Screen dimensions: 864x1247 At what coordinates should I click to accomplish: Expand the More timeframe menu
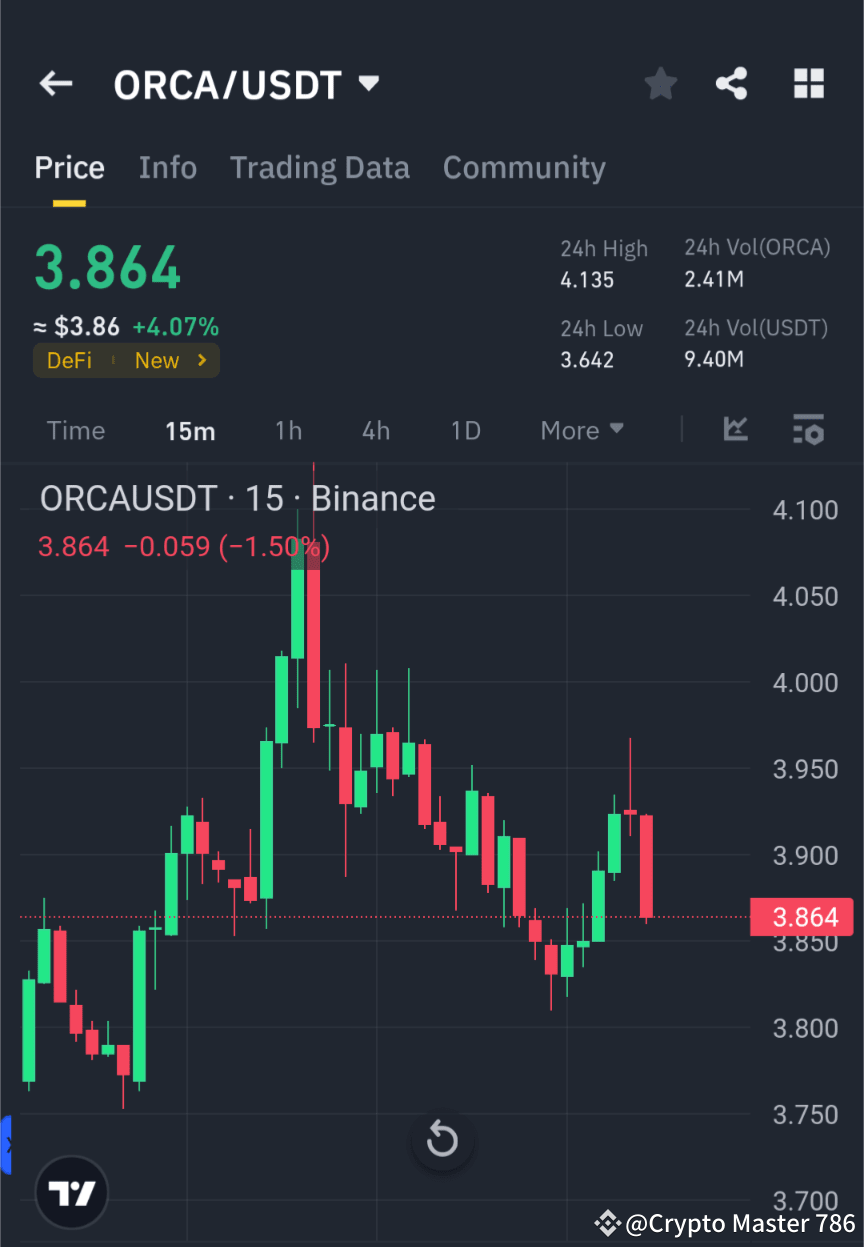coord(581,430)
